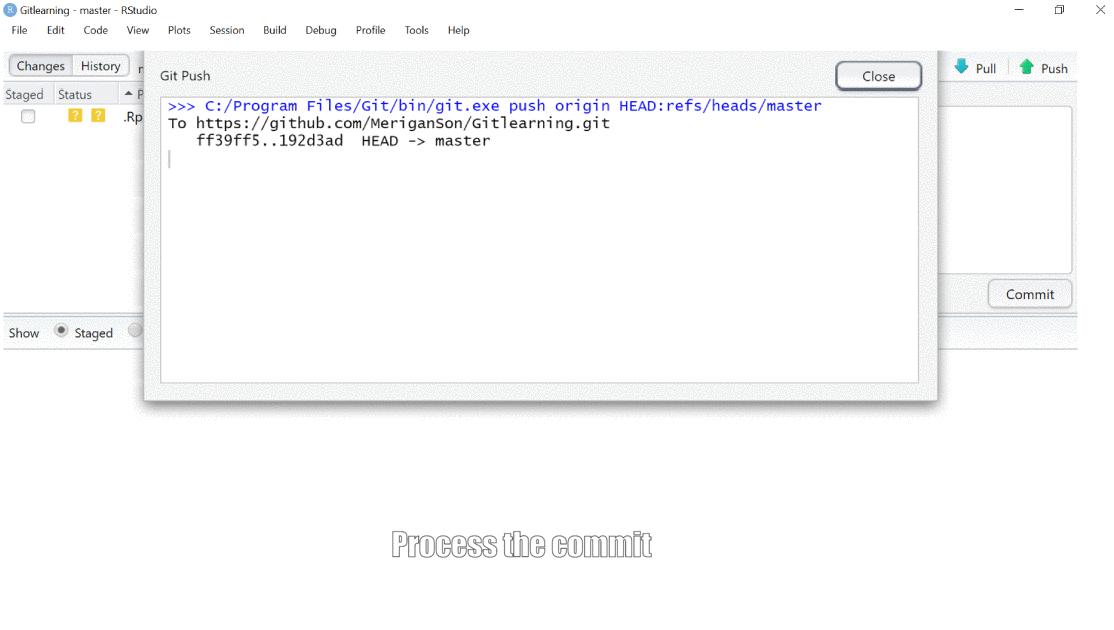Click the second yellow question mark status icon
Viewport: 1114px width, 630px height.
click(x=98, y=115)
